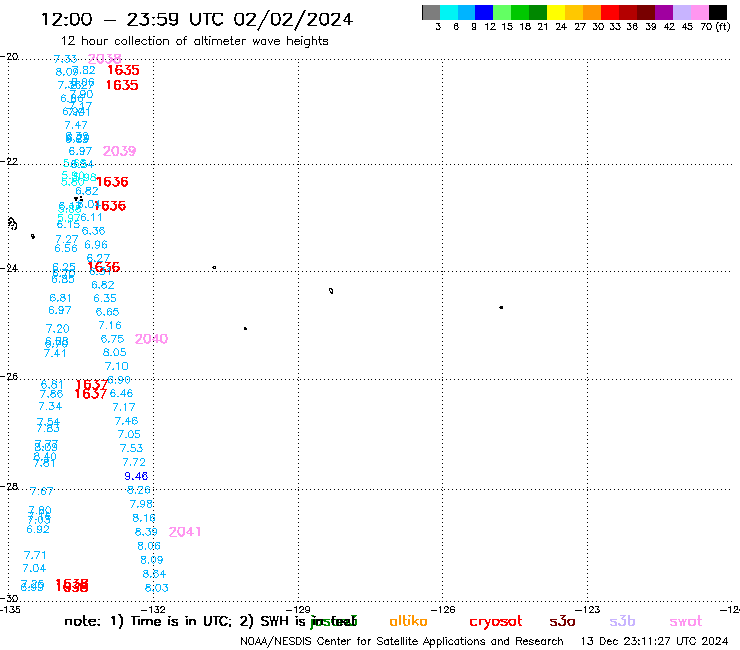Click the dark blue 12 ft legend swatch
The image size is (740, 650).
click(x=484, y=12)
